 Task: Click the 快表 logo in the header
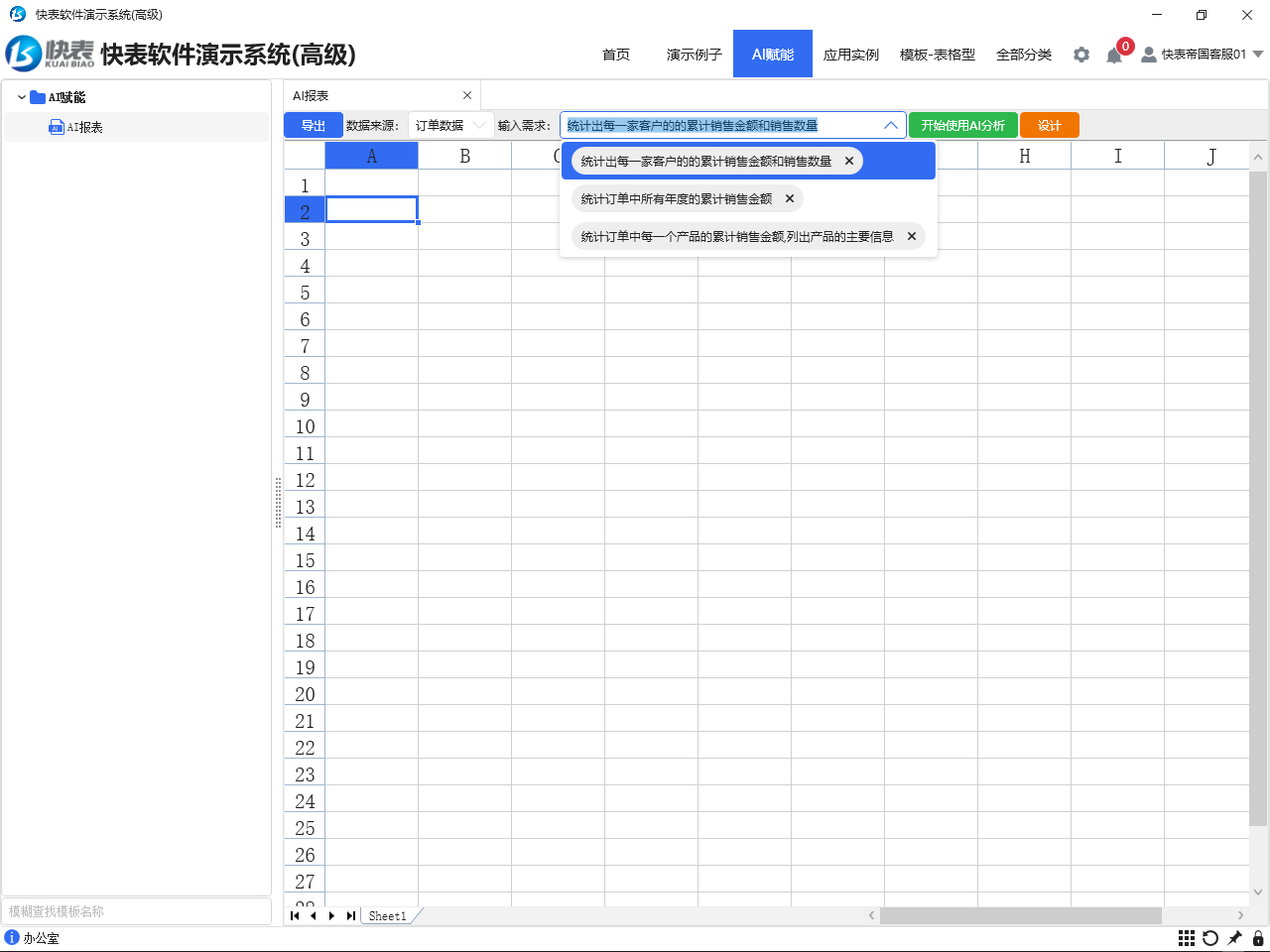(x=50, y=54)
